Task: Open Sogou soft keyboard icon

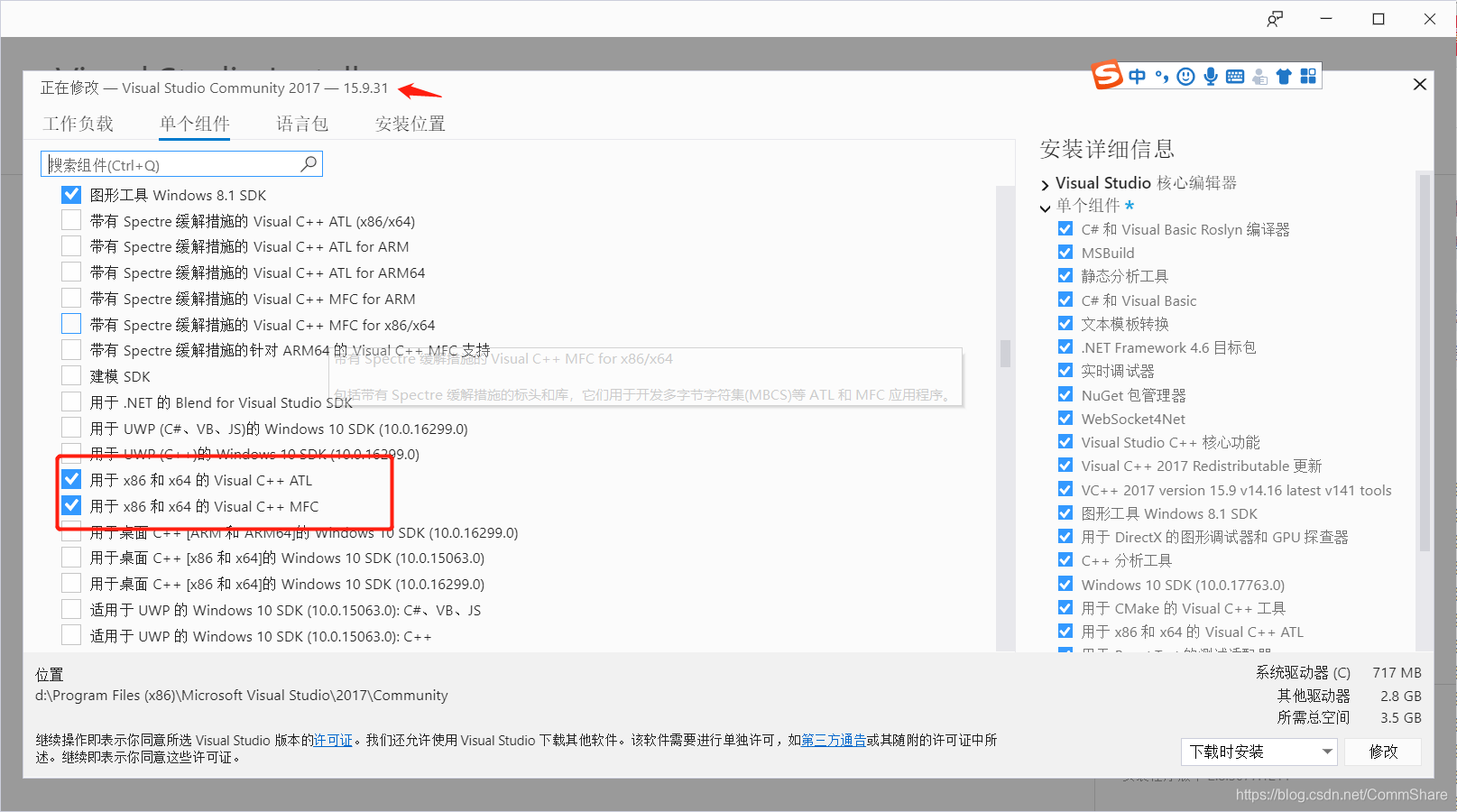Action: pos(1235,77)
